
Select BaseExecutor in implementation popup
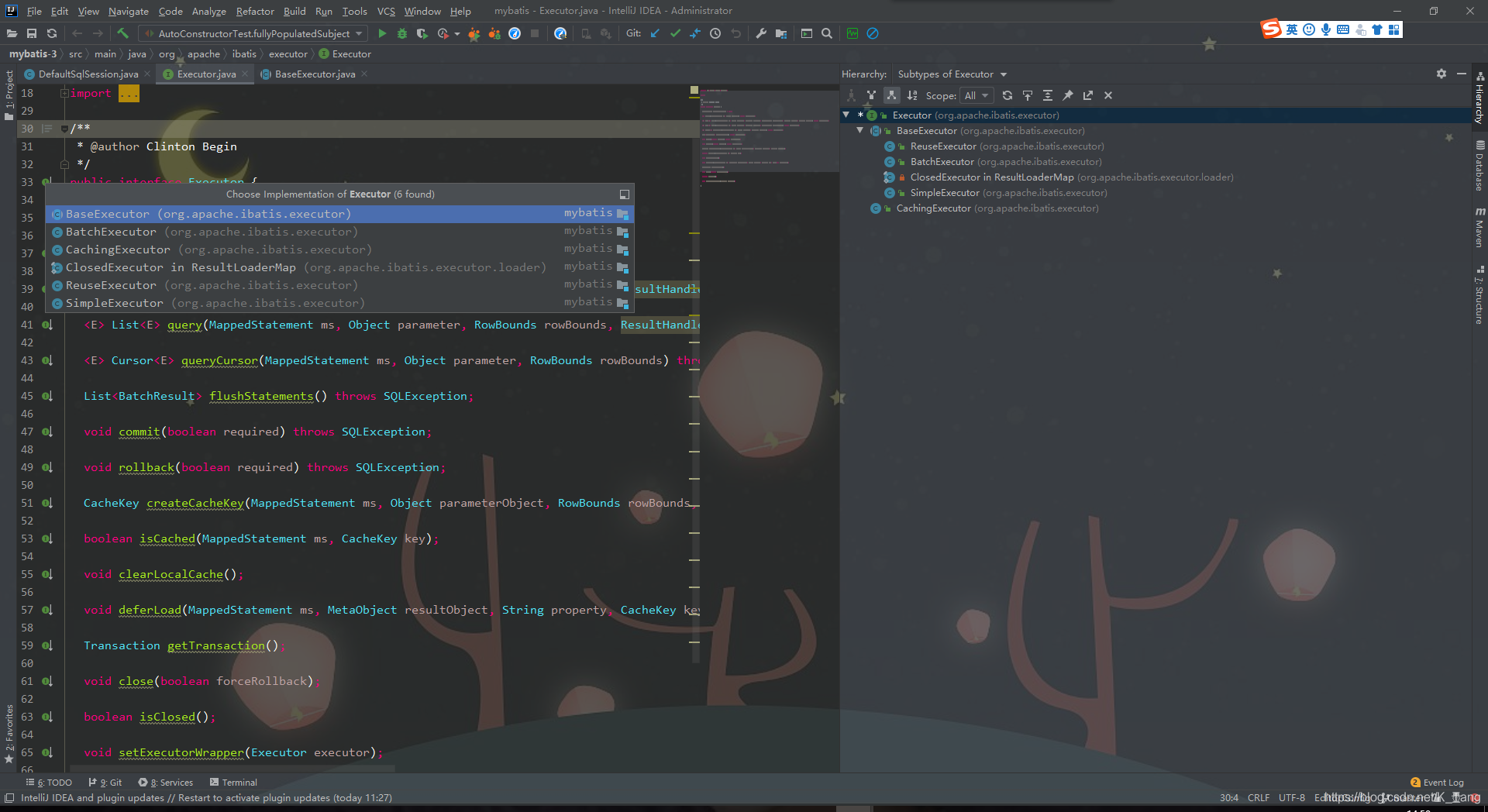click(x=339, y=214)
